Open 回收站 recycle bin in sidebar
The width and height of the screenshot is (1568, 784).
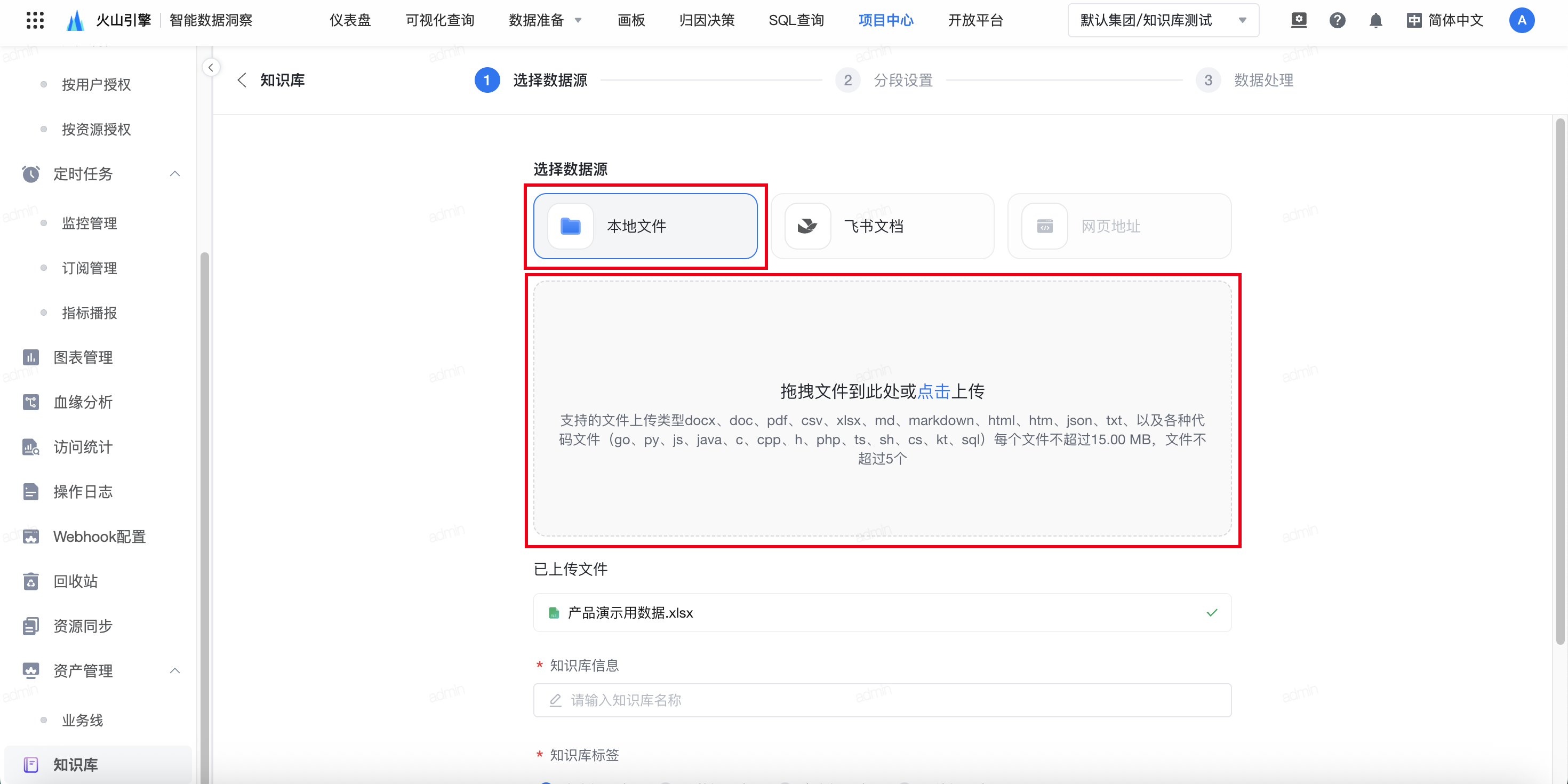pos(76,581)
